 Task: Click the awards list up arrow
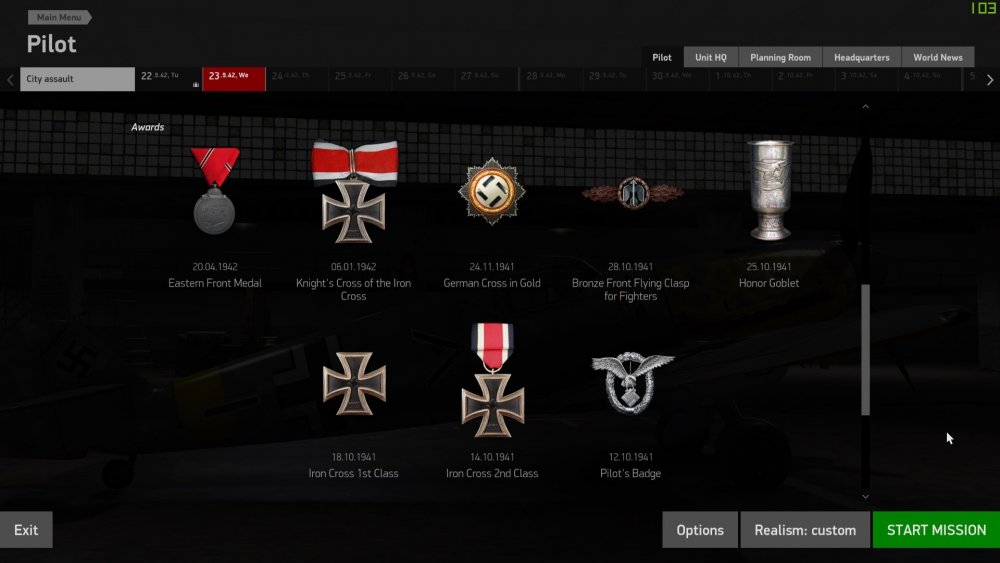[865, 106]
